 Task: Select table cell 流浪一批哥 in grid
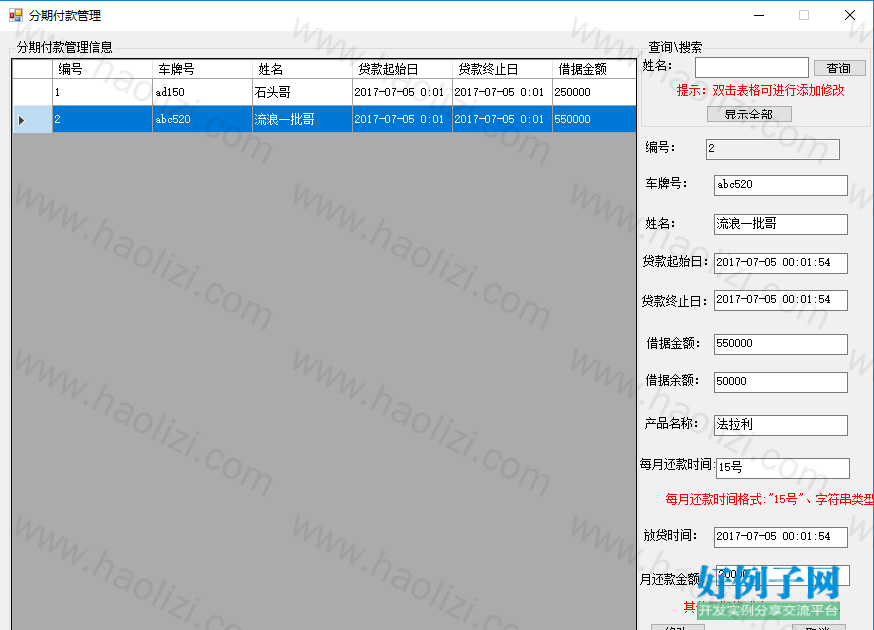[302, 119]
